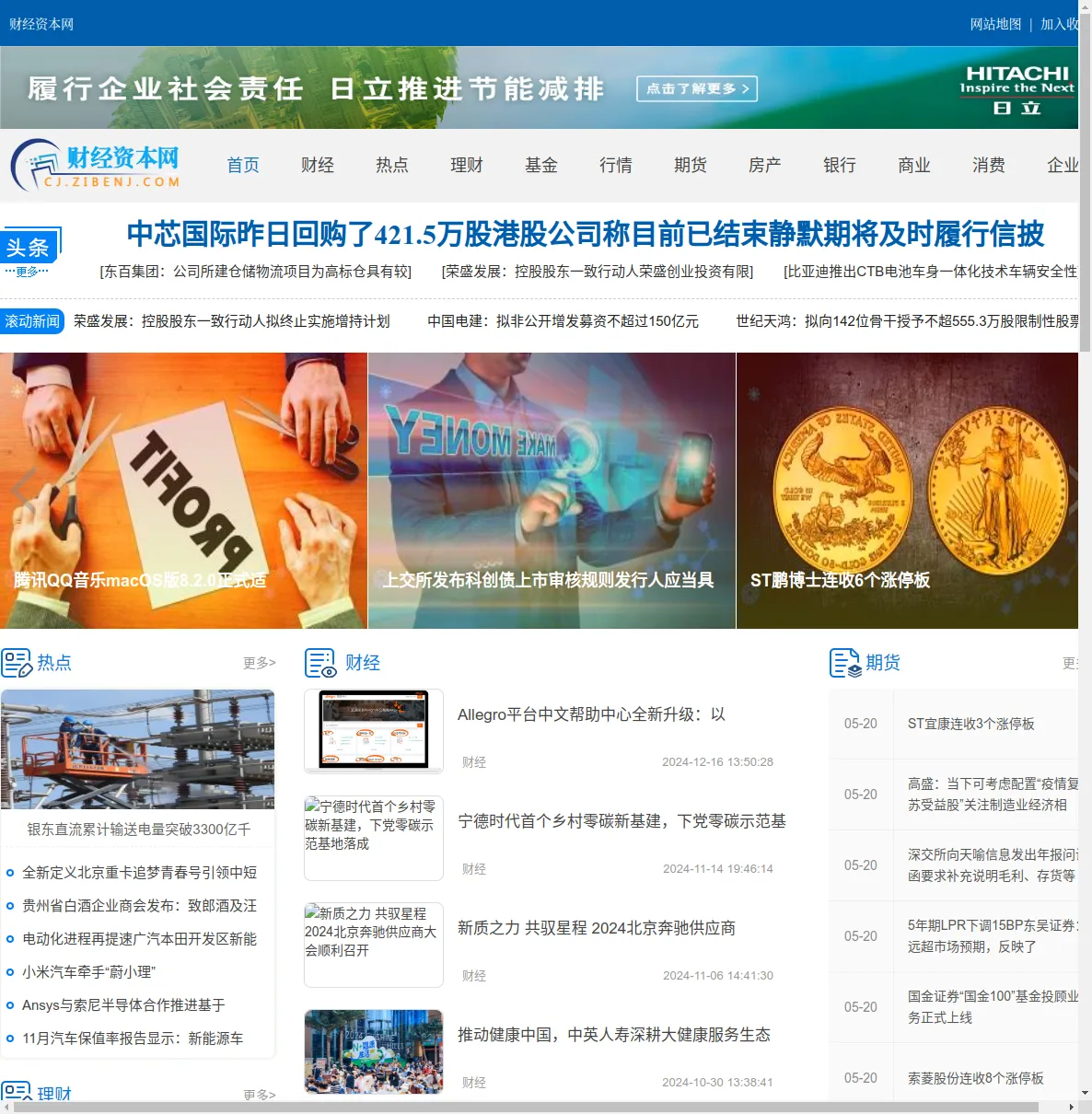Open 宁德时代首个乡村零碳新基建 article title
The height and width of the screenshot is (1114, 1092).
[x=622, y=821]
